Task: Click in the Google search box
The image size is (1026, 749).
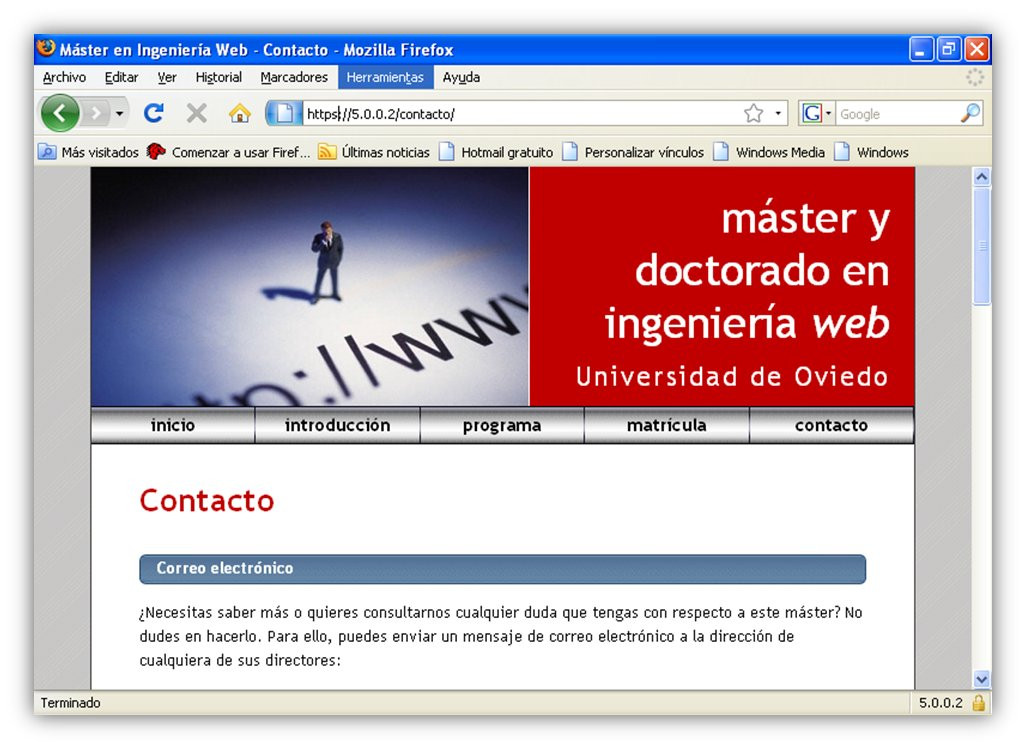Action: (x=897, y=114)
